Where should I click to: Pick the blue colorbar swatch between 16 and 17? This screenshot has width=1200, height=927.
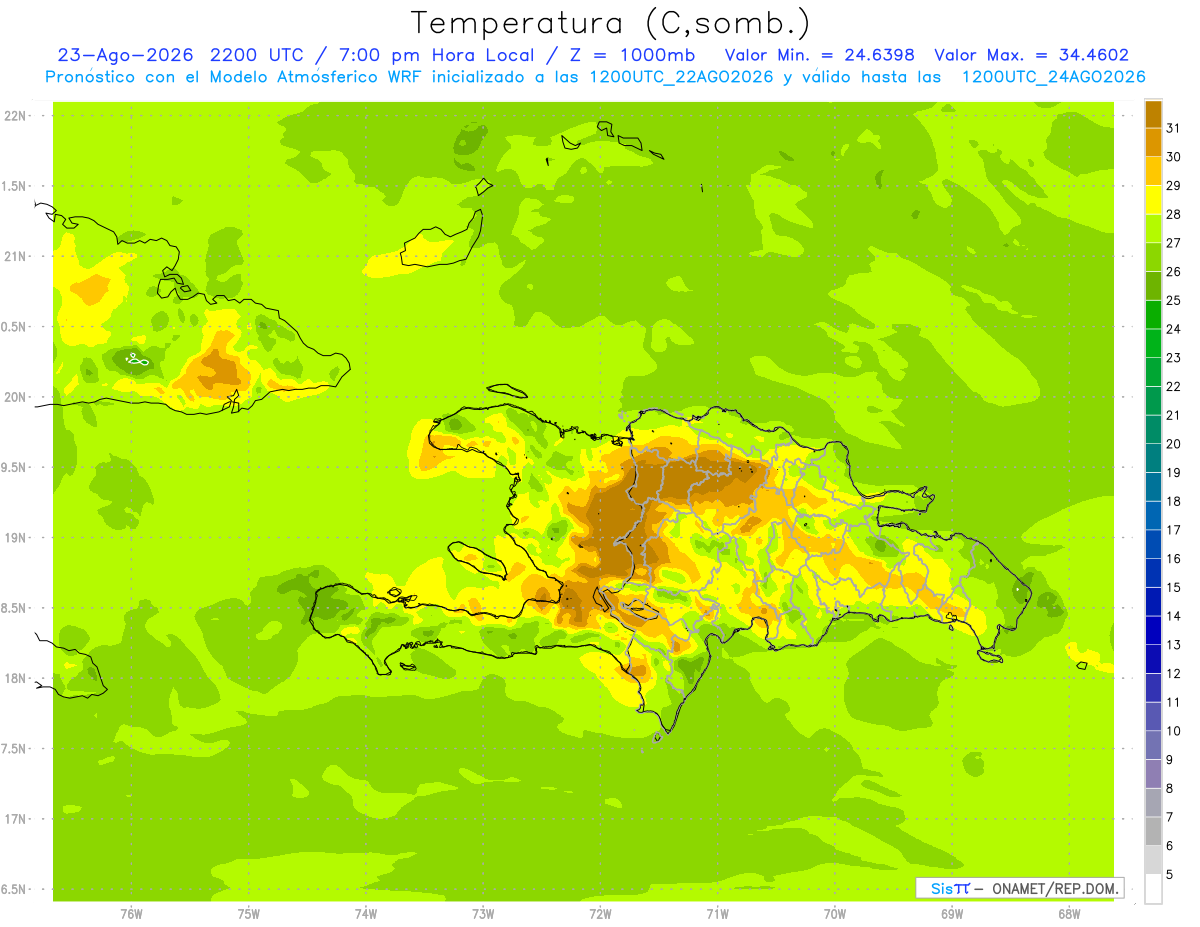[x=1153, y=544]
